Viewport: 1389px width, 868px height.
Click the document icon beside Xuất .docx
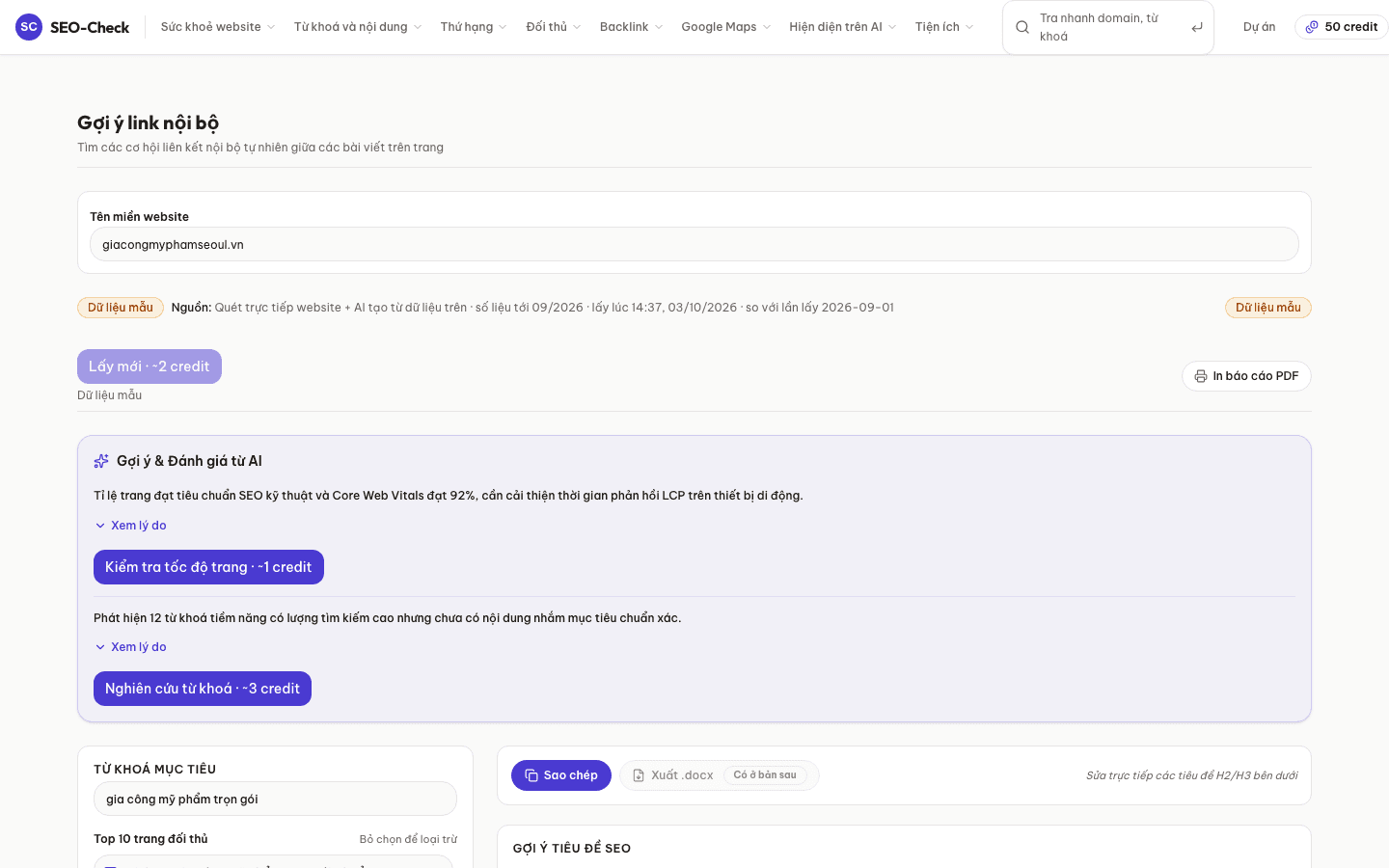click(639, 775)
